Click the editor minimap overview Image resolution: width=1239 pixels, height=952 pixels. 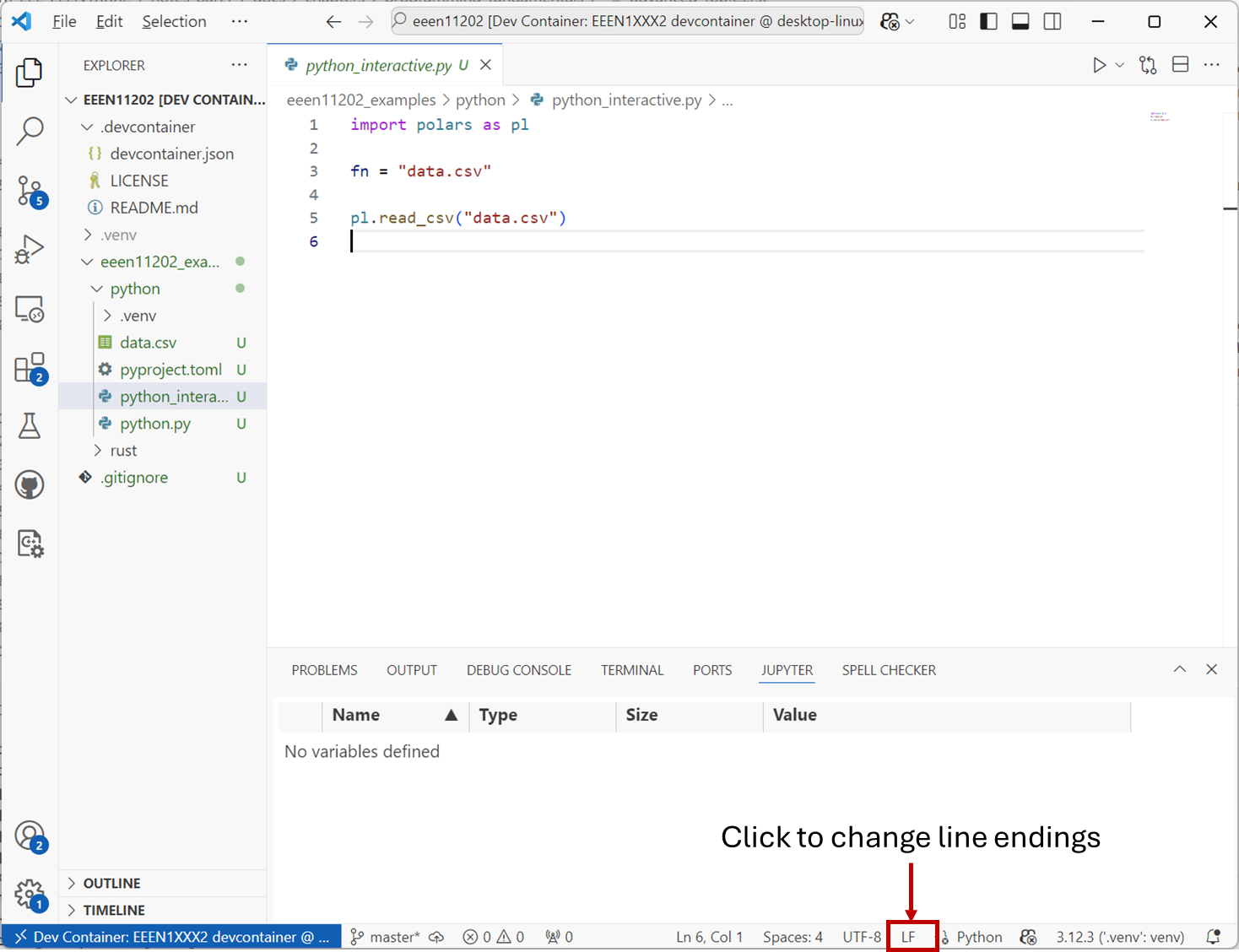point(1160,116)
